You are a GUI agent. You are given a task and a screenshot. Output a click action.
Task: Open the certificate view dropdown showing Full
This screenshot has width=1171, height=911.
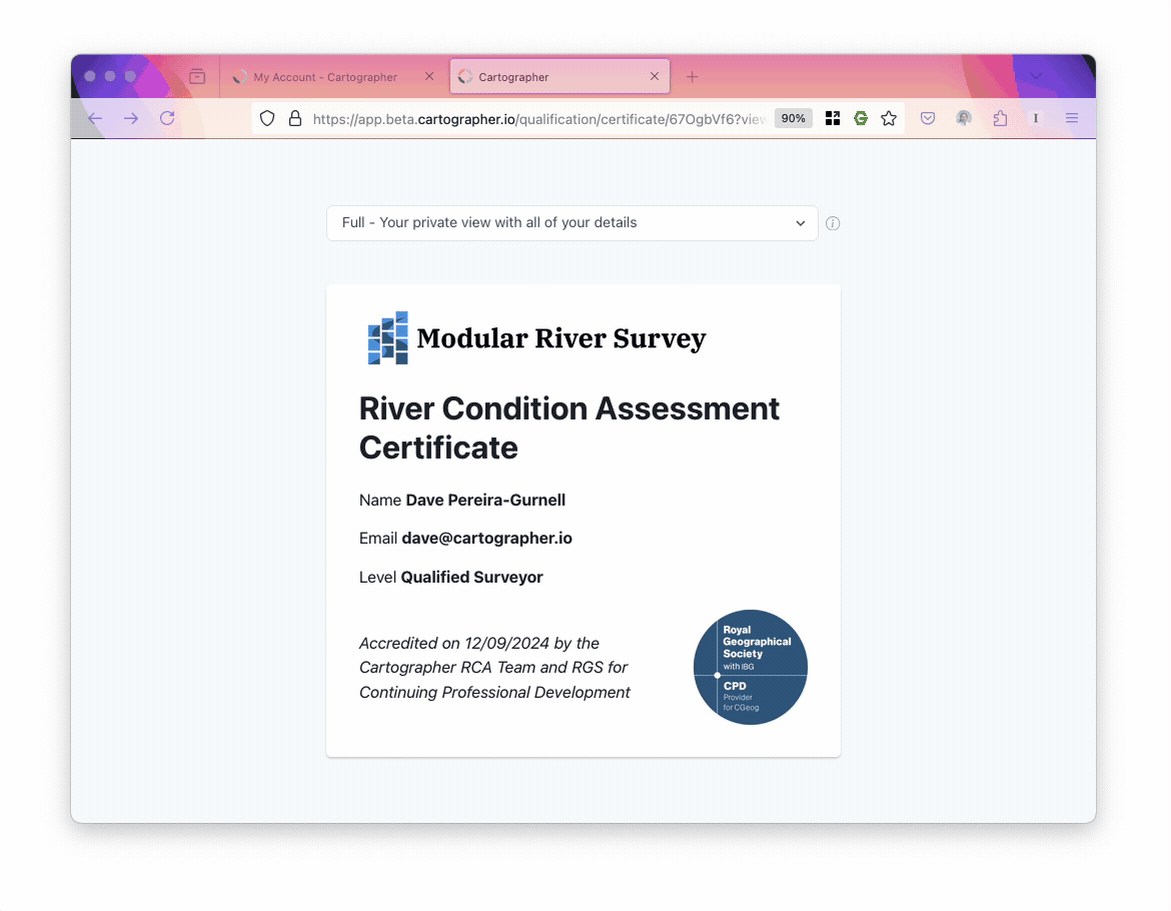572,223
